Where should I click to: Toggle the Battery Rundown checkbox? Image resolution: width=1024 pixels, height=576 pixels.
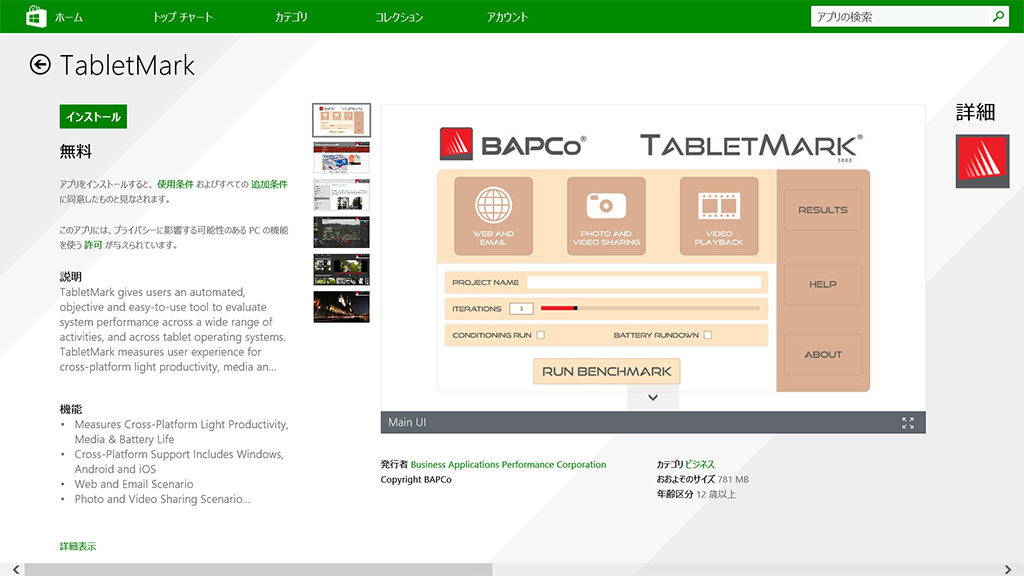coord(708,335)
